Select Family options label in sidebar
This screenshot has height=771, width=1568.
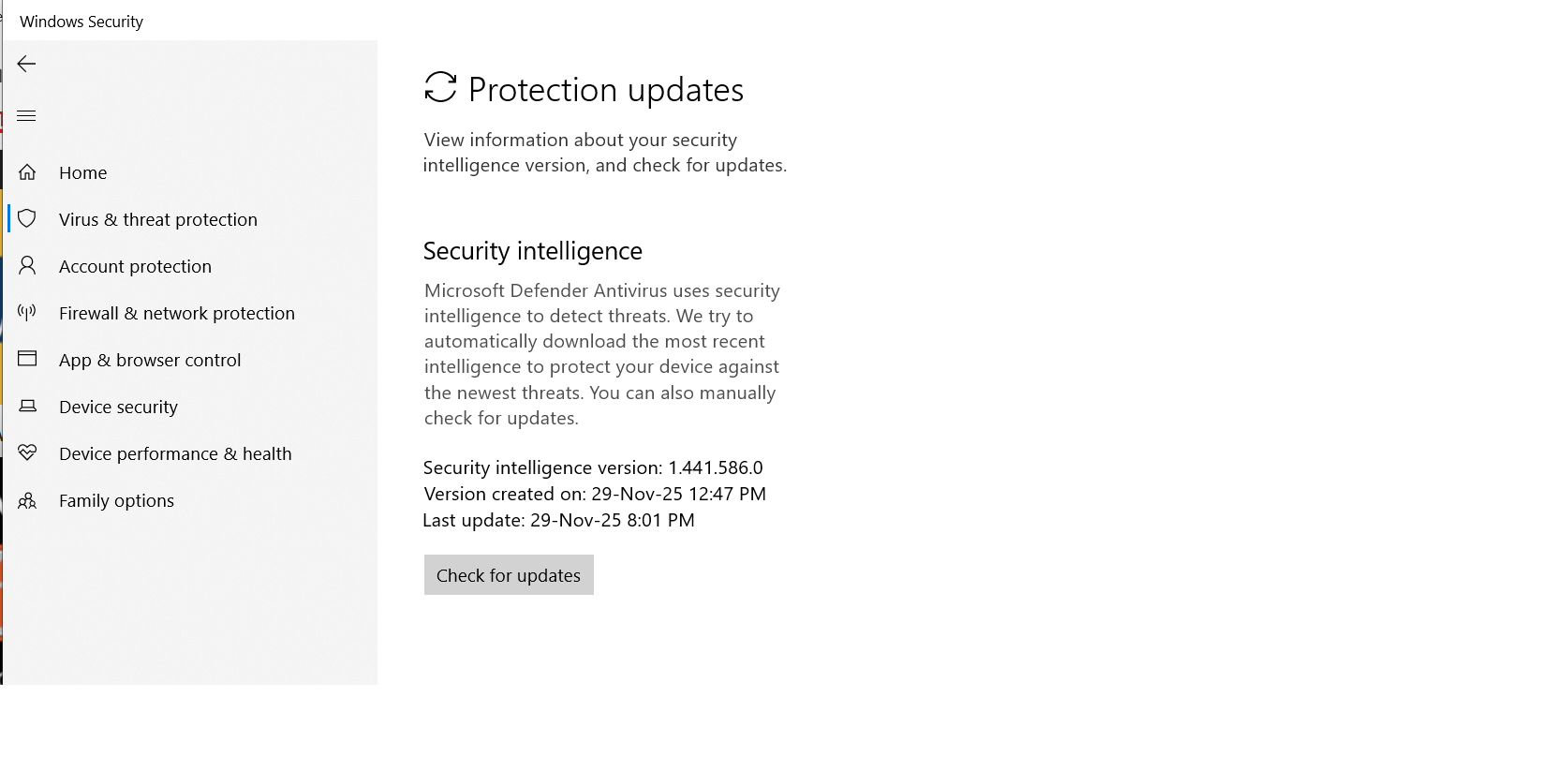coord(116,500)
